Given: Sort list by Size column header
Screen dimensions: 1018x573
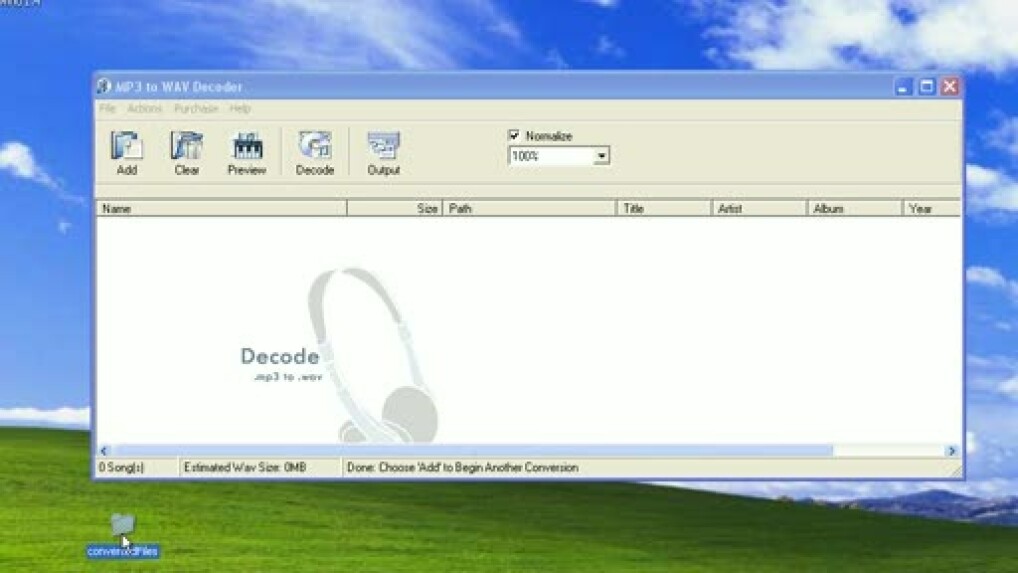Looking at the screenshot, I should tap(394, 209).
